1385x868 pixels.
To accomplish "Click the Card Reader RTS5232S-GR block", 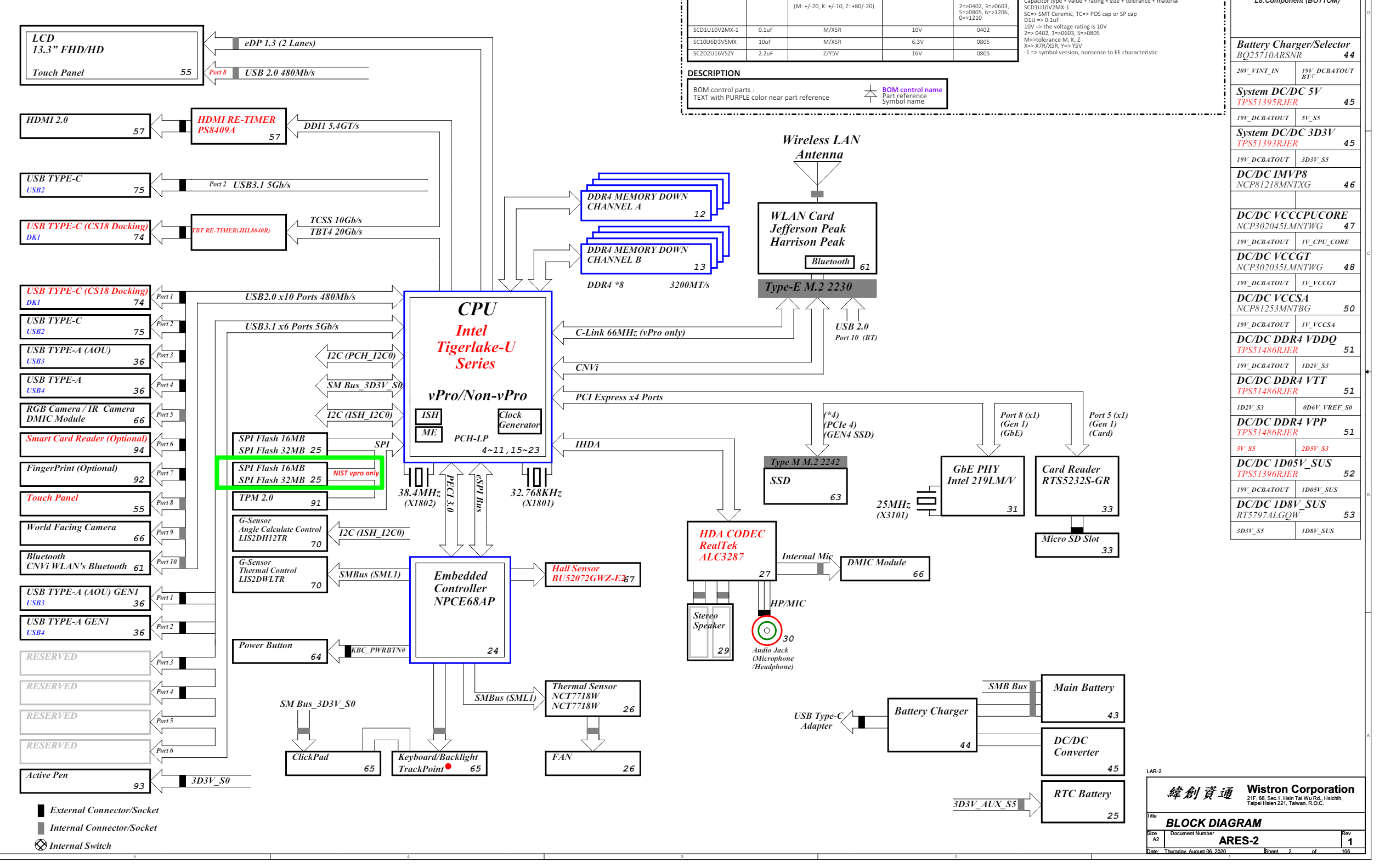I will click(1076, 486).
